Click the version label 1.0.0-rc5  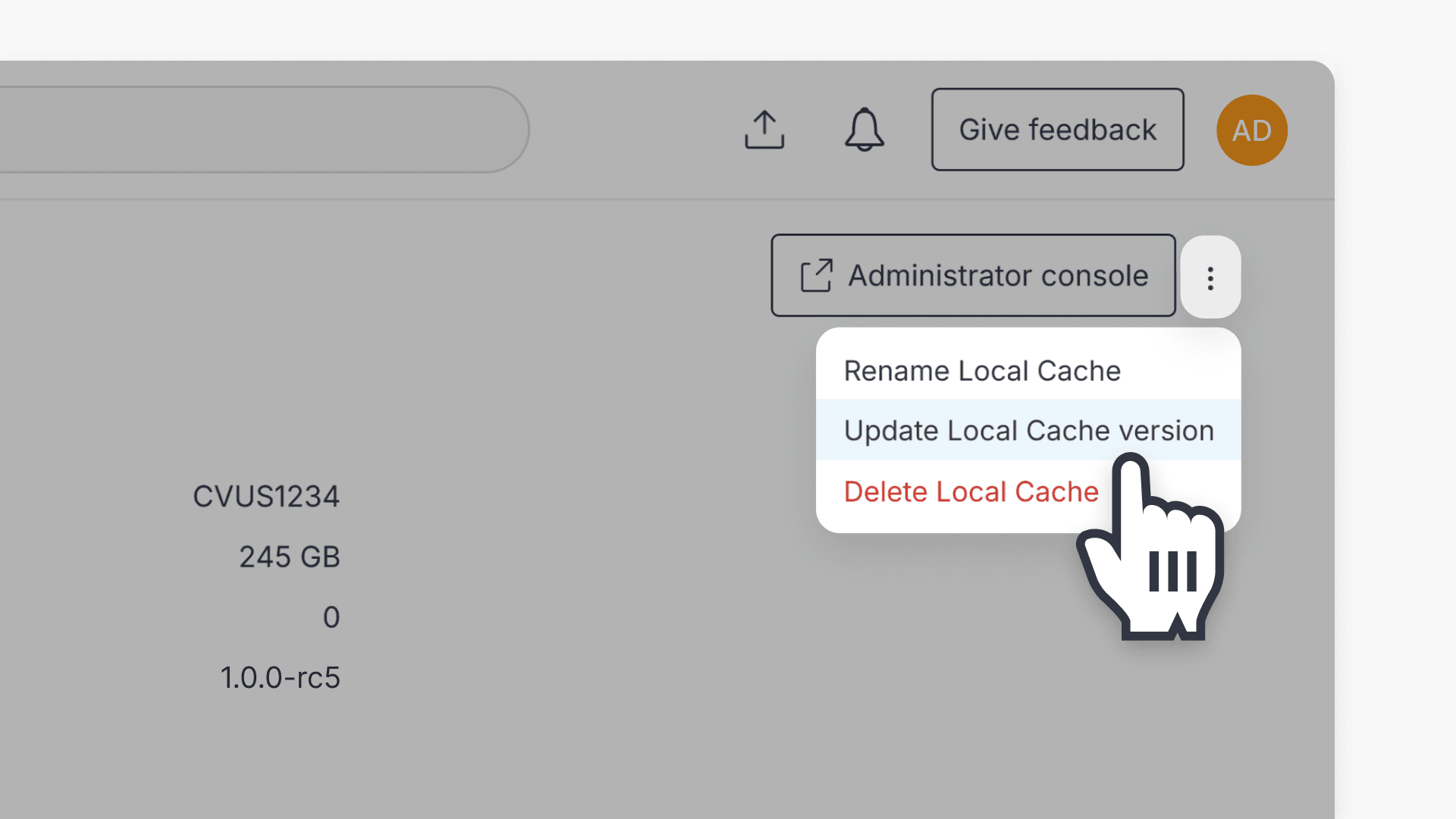[281, 677]
